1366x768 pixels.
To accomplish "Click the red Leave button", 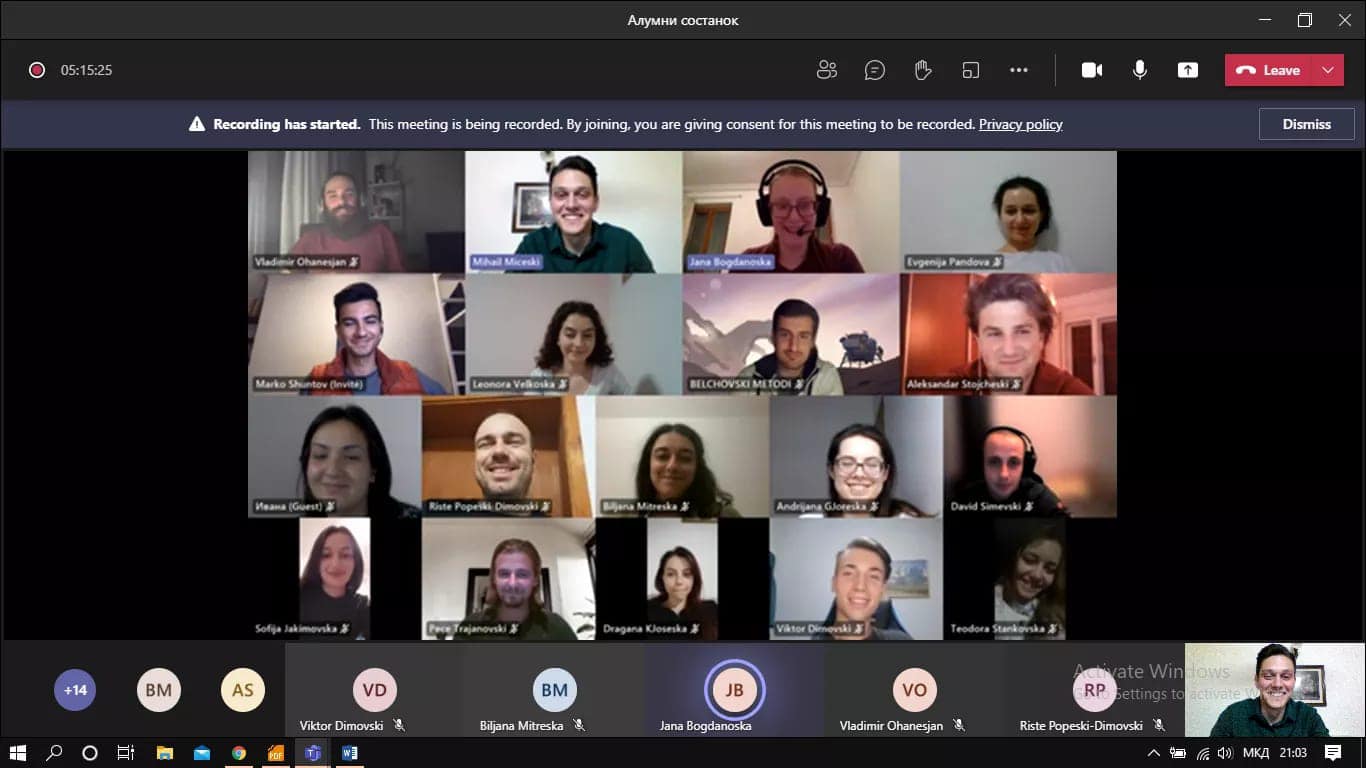I will click(x=1268, y=70).
